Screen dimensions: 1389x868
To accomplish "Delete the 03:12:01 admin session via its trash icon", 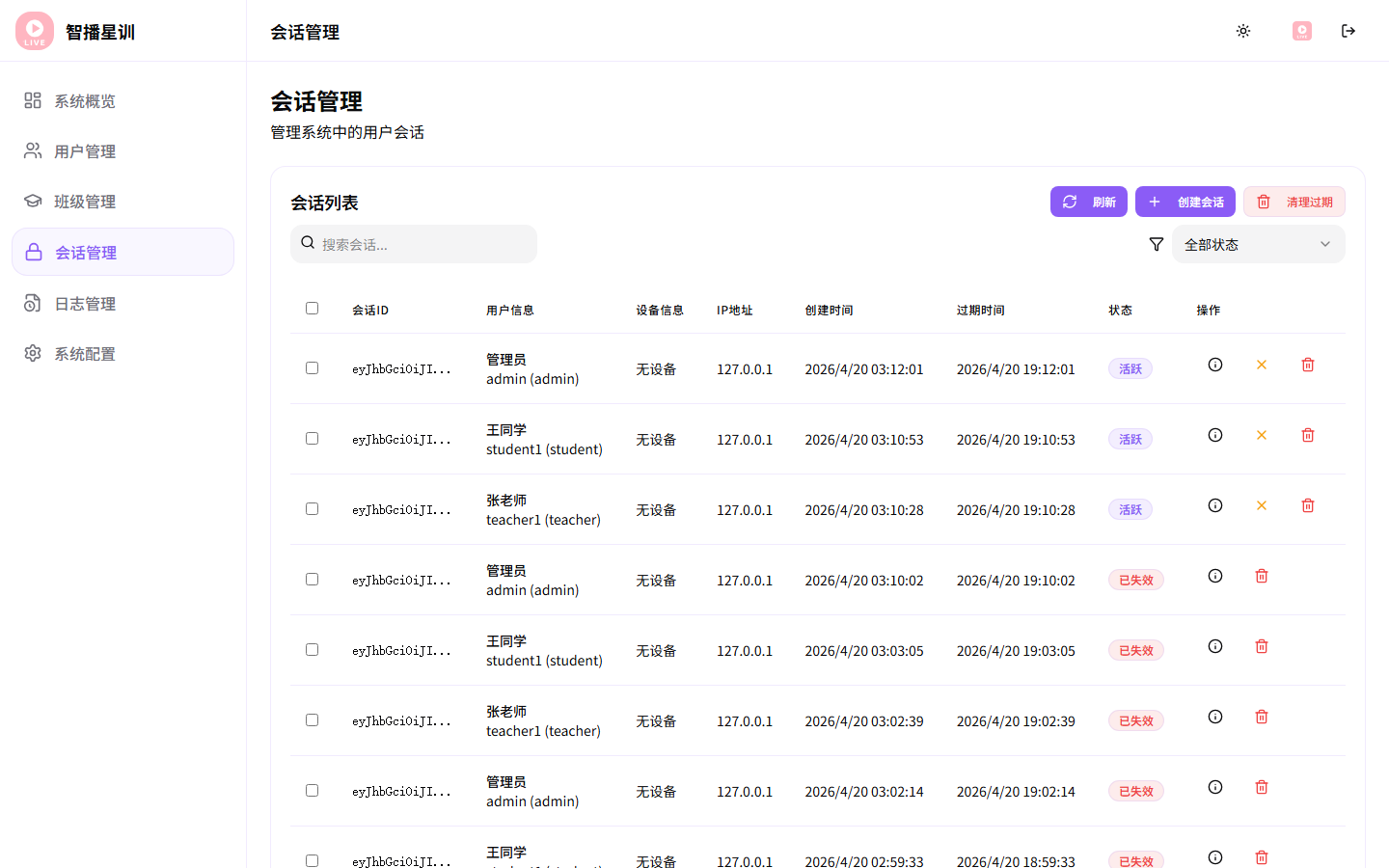I will click(x=1308, y=365).
